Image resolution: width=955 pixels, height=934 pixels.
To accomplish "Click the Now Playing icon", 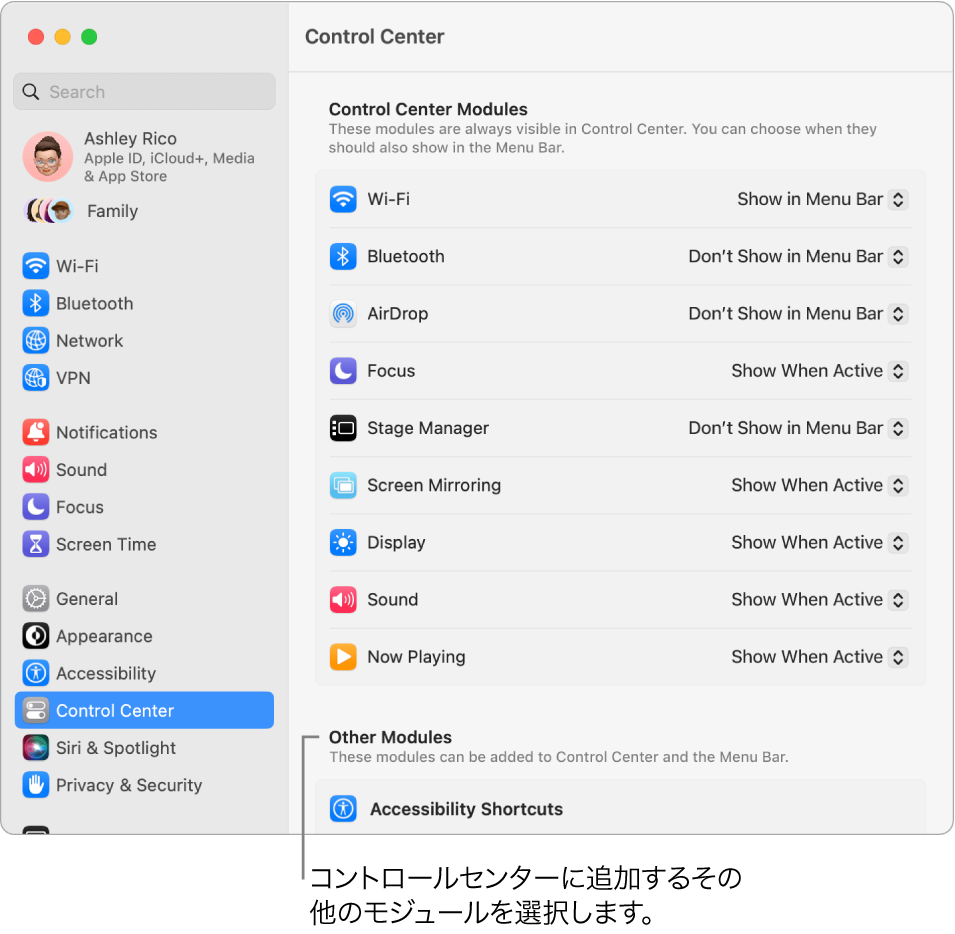I will click(x=343, y=657).
